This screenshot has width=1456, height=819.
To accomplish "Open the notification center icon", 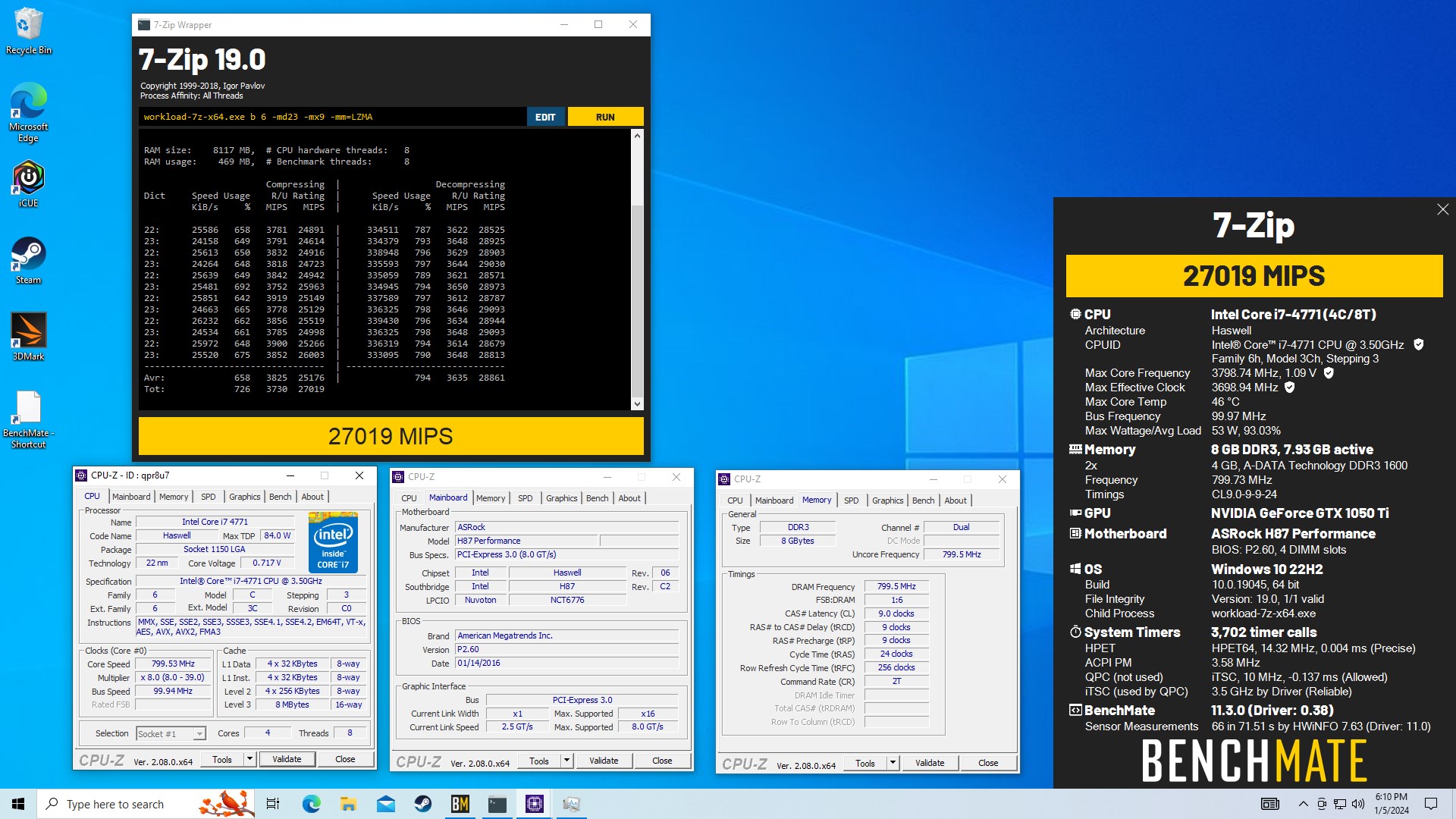I will click(1431, 804).
